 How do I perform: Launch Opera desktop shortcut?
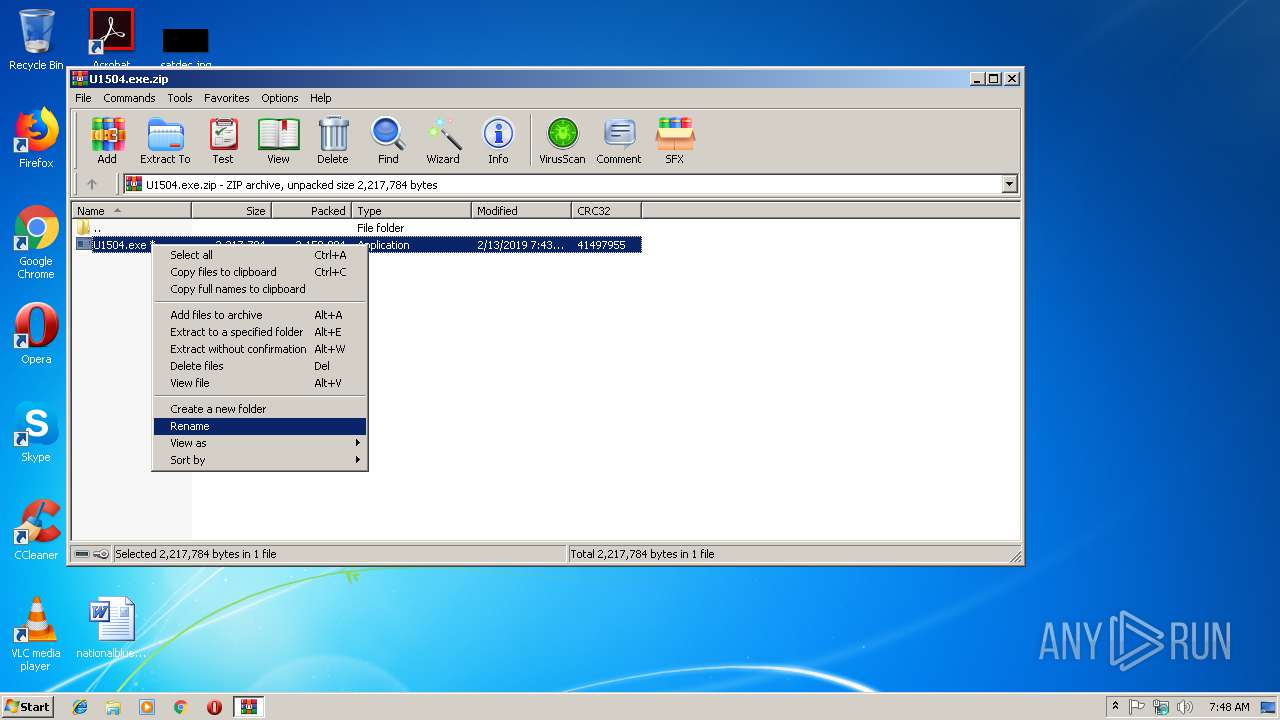click(36, 334)
